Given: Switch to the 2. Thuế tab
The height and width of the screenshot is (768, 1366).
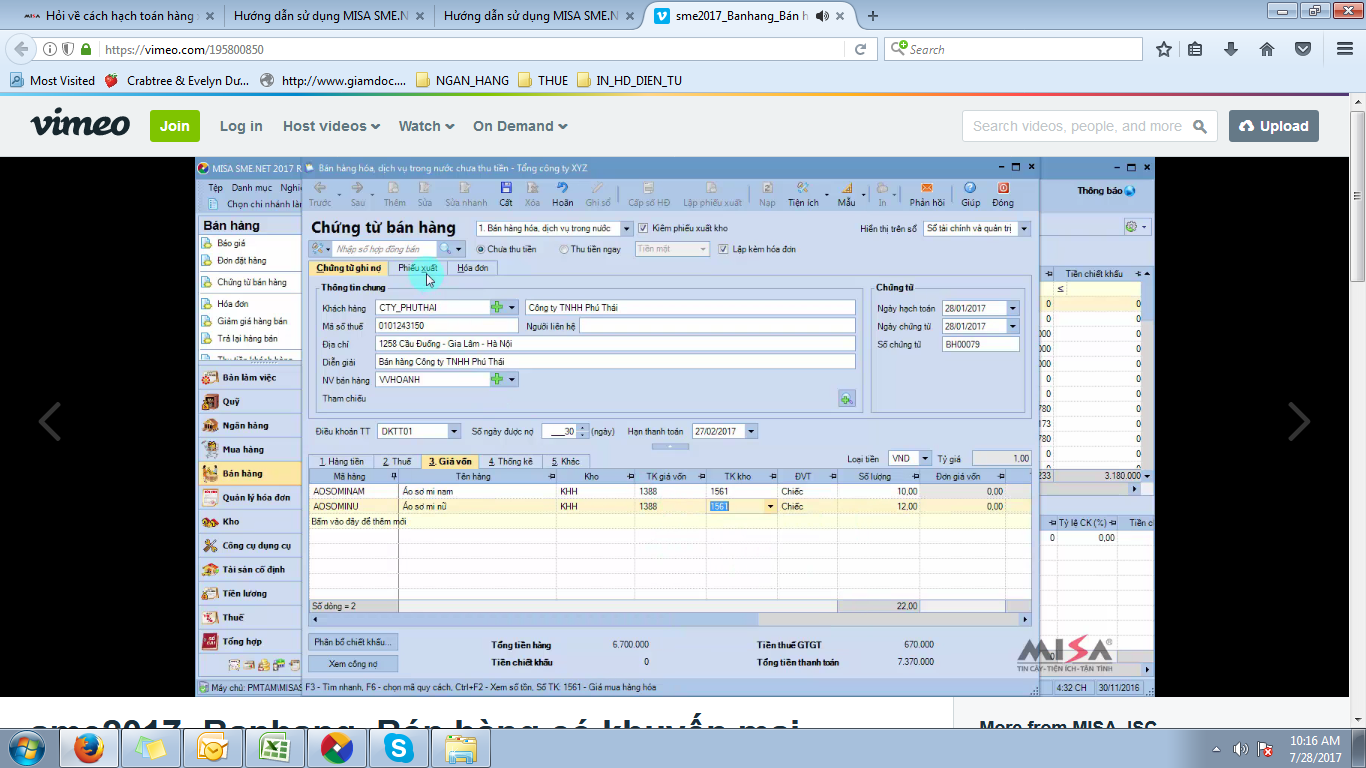Looking at the screenshot, I should [395, 461].
